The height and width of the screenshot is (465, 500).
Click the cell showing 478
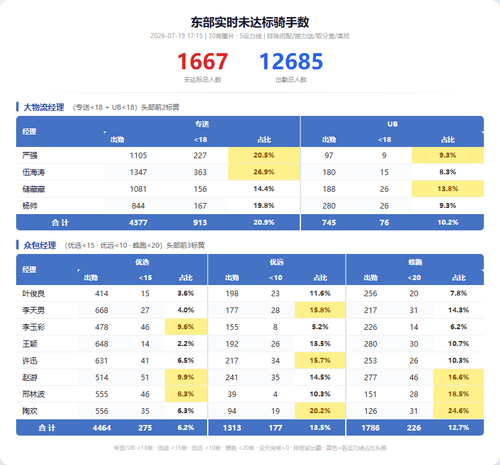pos(101,327)
